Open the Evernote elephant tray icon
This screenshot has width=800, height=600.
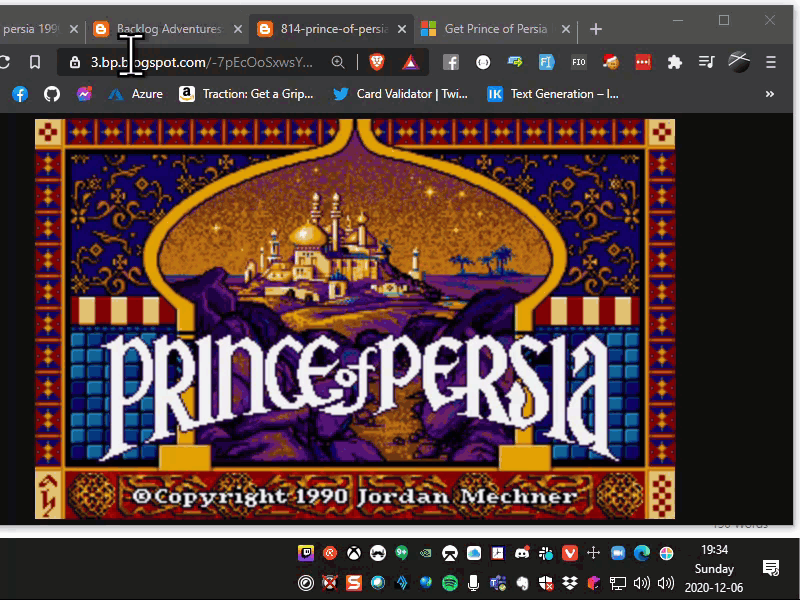coord(521,583)
